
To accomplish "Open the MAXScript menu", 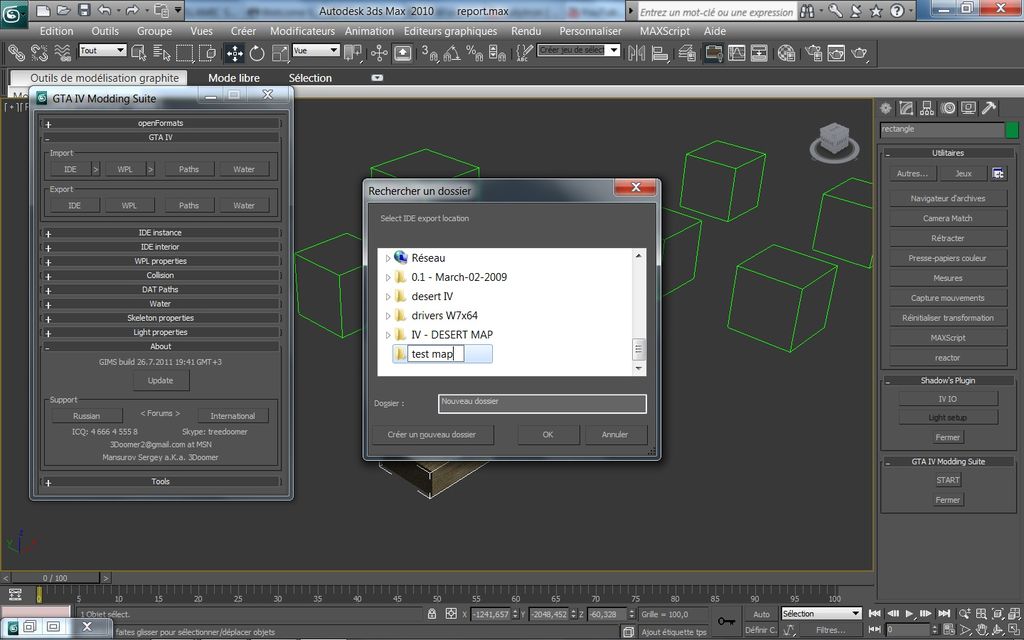I will coord(665,31).
